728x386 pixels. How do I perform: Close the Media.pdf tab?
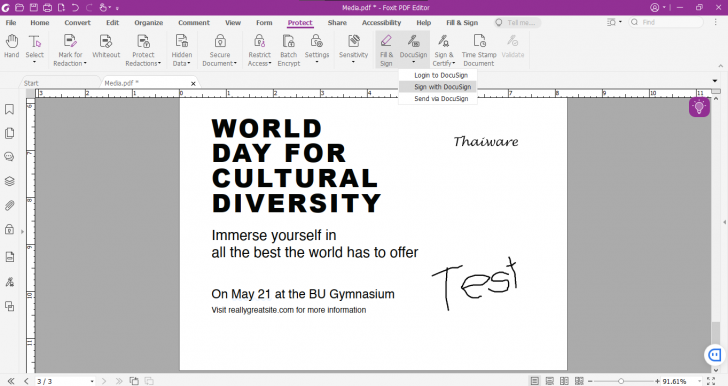pos(193,84)
